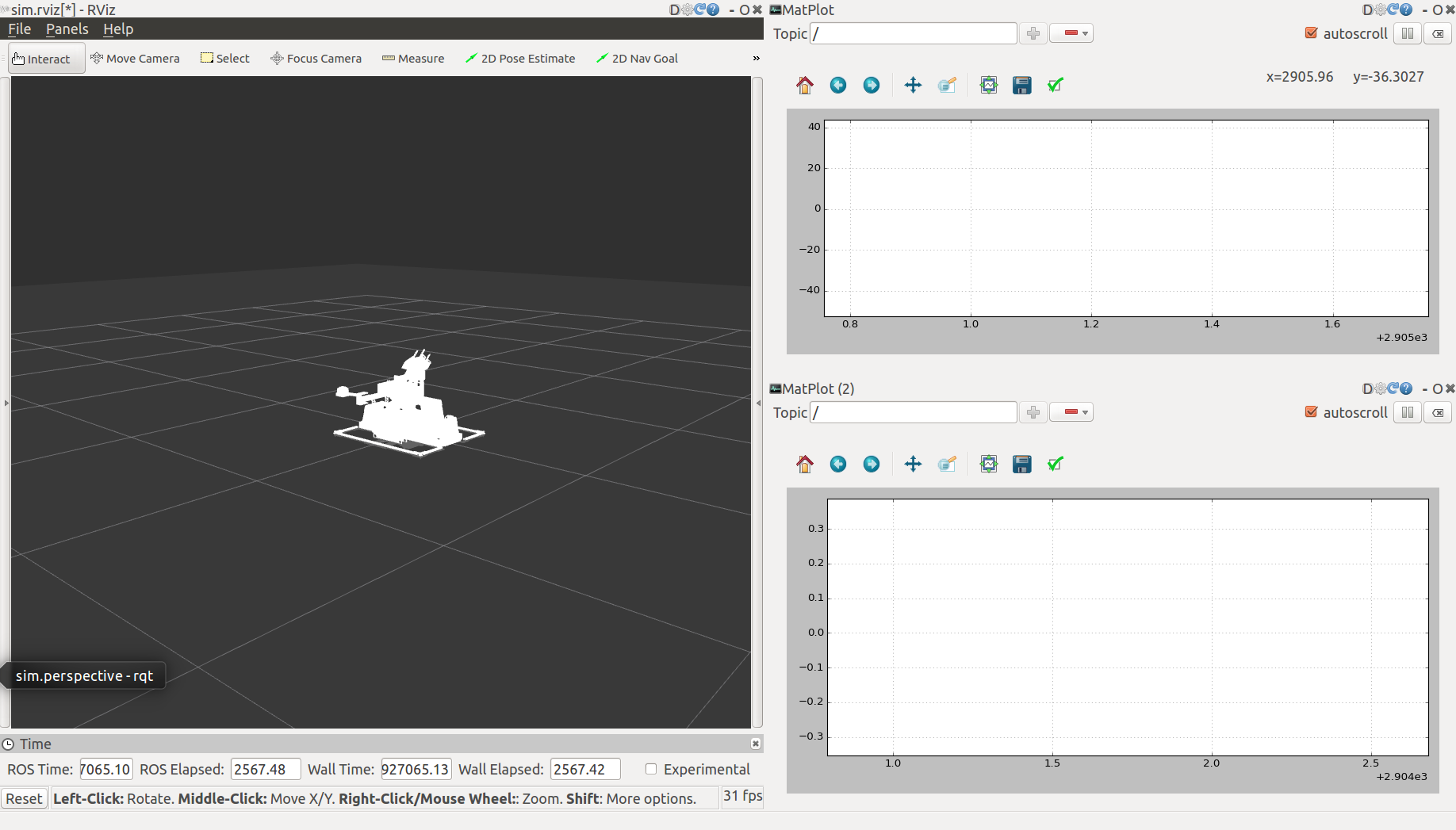The width and height of the screenshot is (1456, 830).
Task: Click the ROS Time field
Action: pyautogui.click(x=105, y=769)
